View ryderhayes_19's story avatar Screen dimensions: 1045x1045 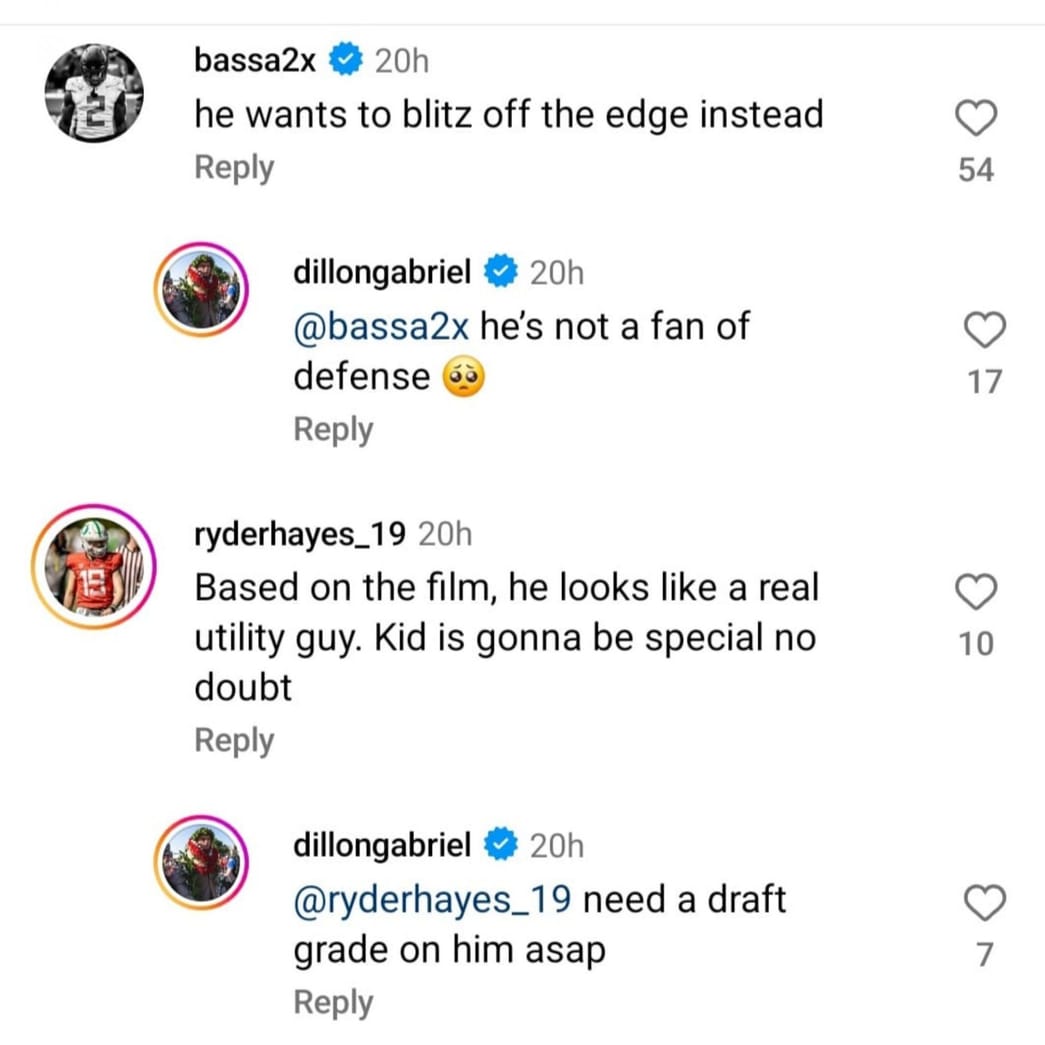94,566
